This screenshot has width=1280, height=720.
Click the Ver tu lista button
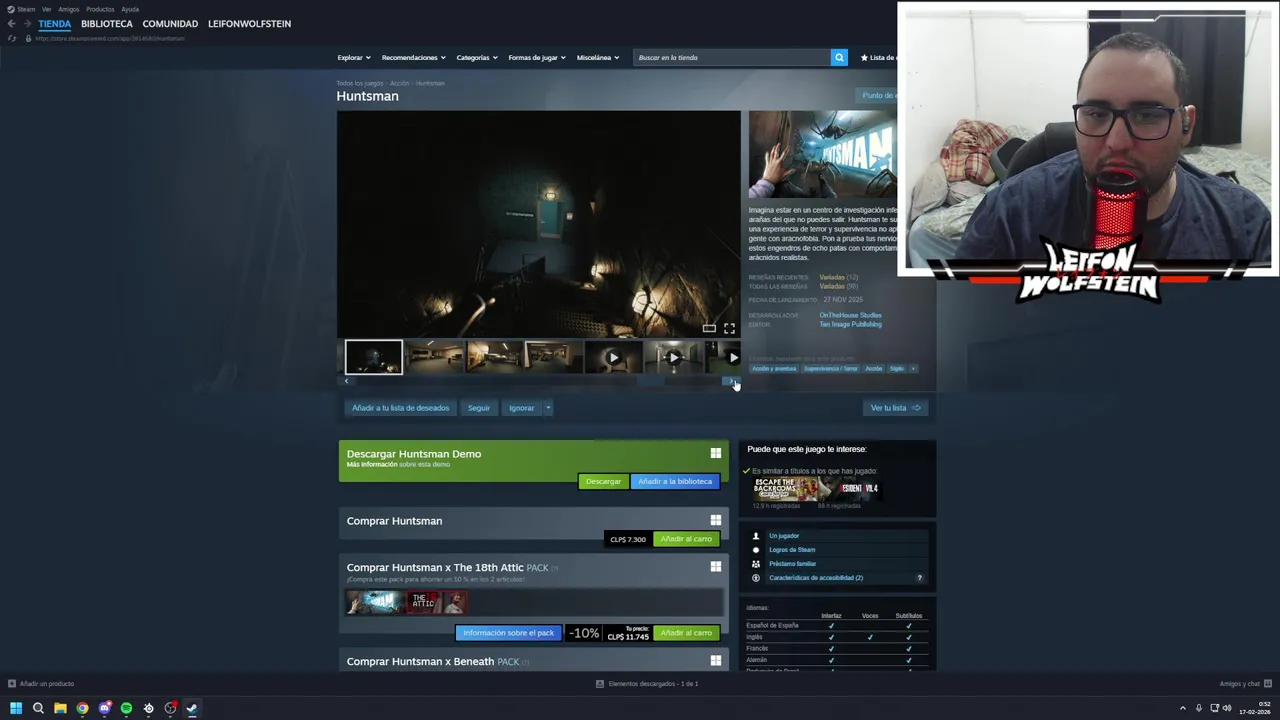(895, 408)
